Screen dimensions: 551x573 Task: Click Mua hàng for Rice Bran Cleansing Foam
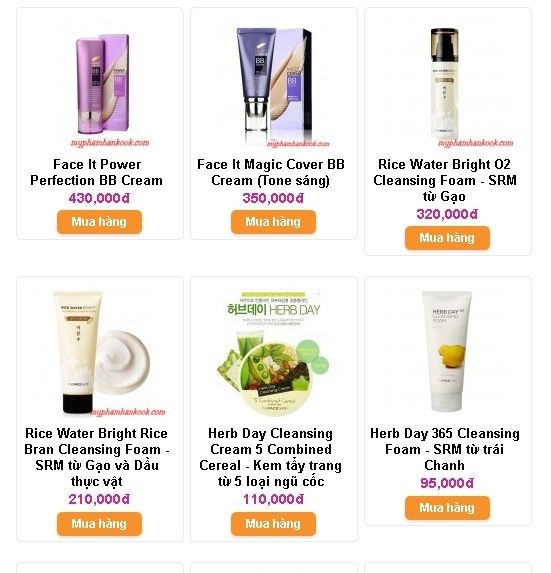point(99,524)
